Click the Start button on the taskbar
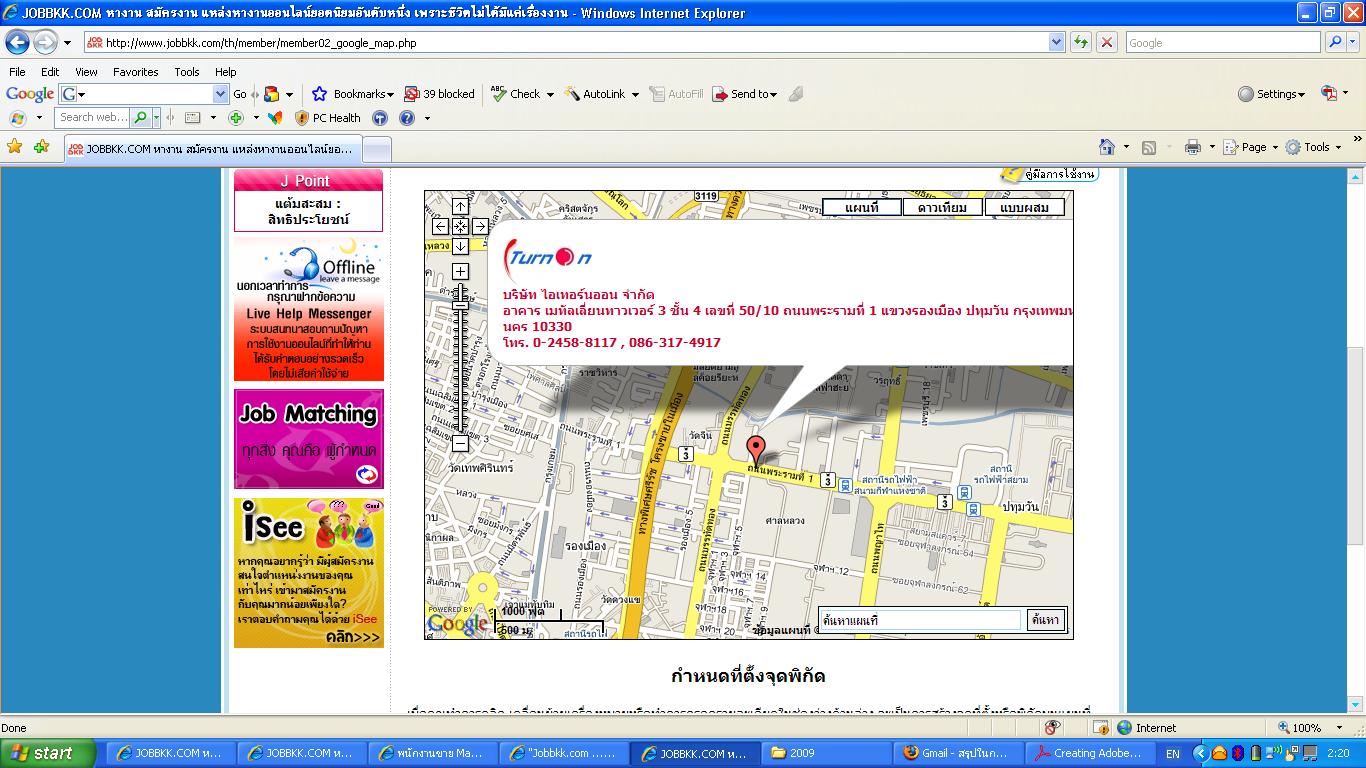Image resolution: width=1366 pixels, height=768 pixels. click(x=48, y=753)
